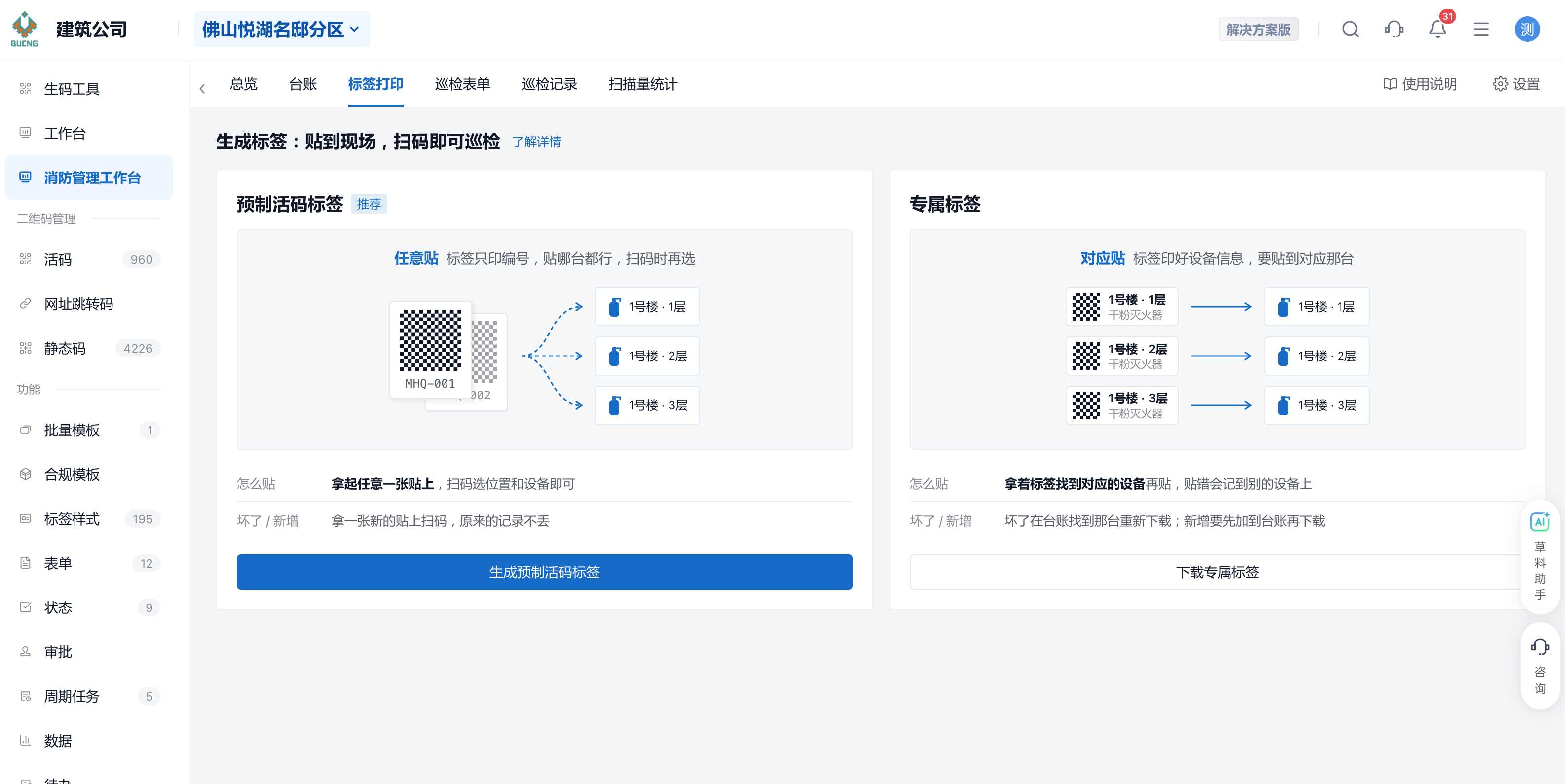Expand 佛山悦湖名邸分区 project dropdown
This screenshot has height=784, width=1565.
pos(281,29)
